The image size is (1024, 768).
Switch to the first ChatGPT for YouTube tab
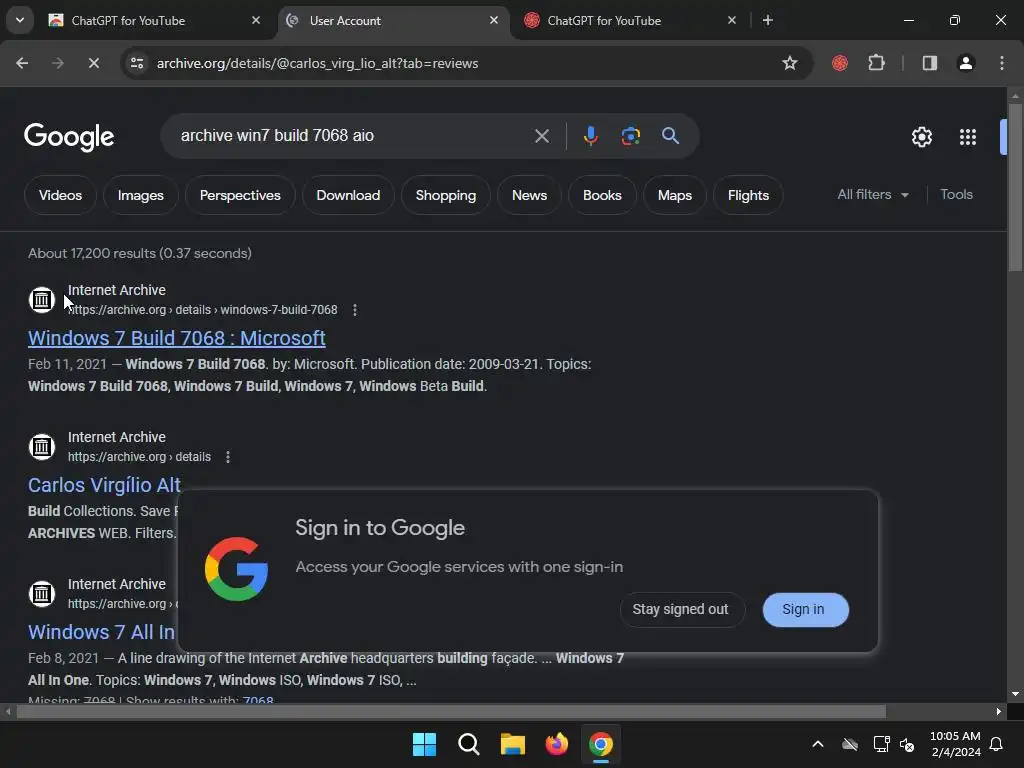pyautogui.click(x=155, y=20)
